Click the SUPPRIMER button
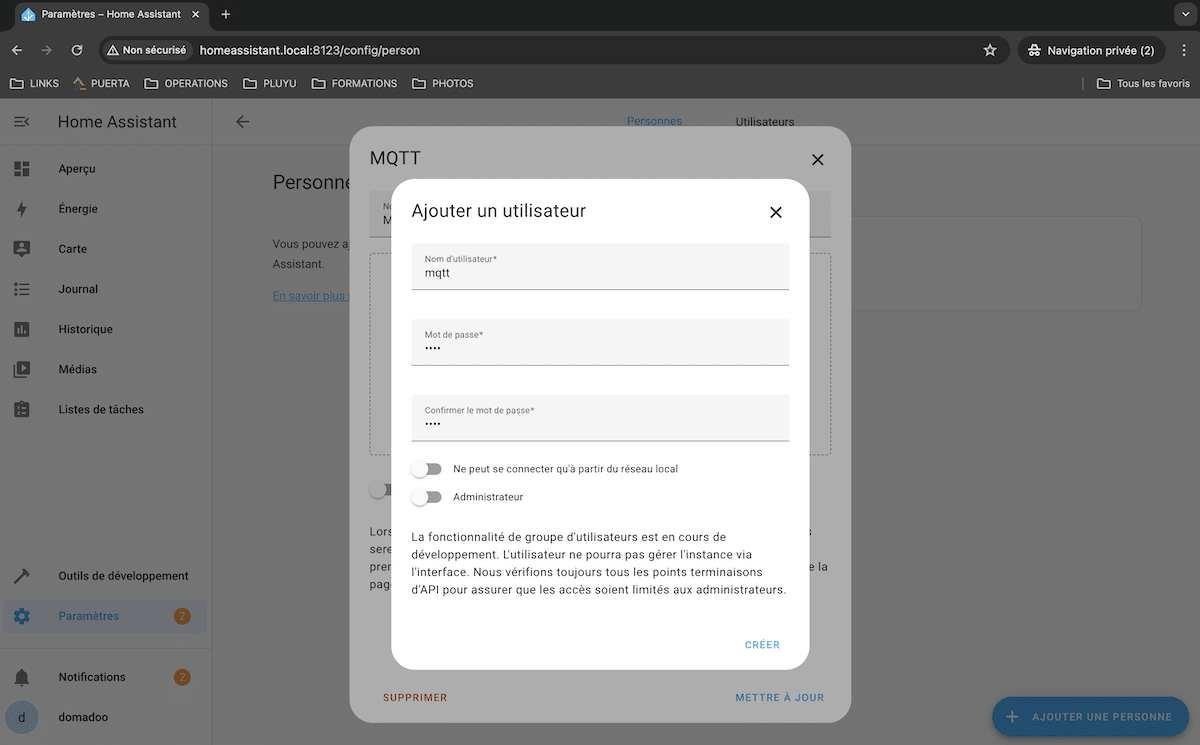This screenshot has height=745, width=1200. coord(415,698)
